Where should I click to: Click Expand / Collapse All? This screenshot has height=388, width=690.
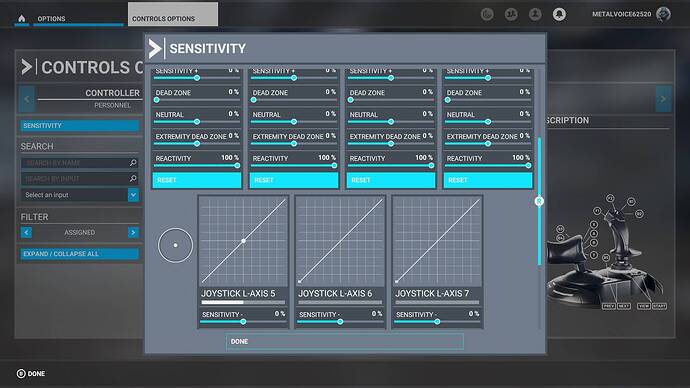(x=80, y=254)
